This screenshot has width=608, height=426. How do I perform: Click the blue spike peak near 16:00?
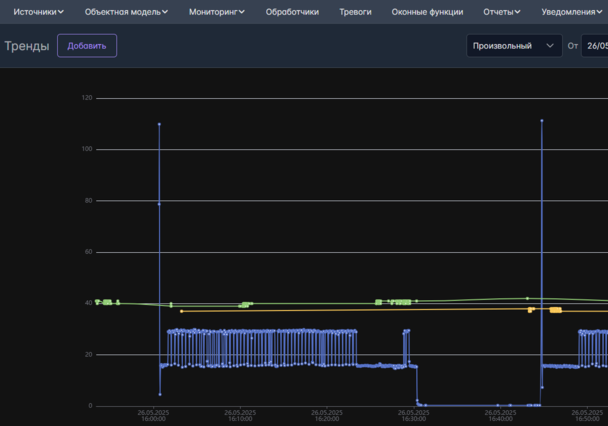point(159,124)
